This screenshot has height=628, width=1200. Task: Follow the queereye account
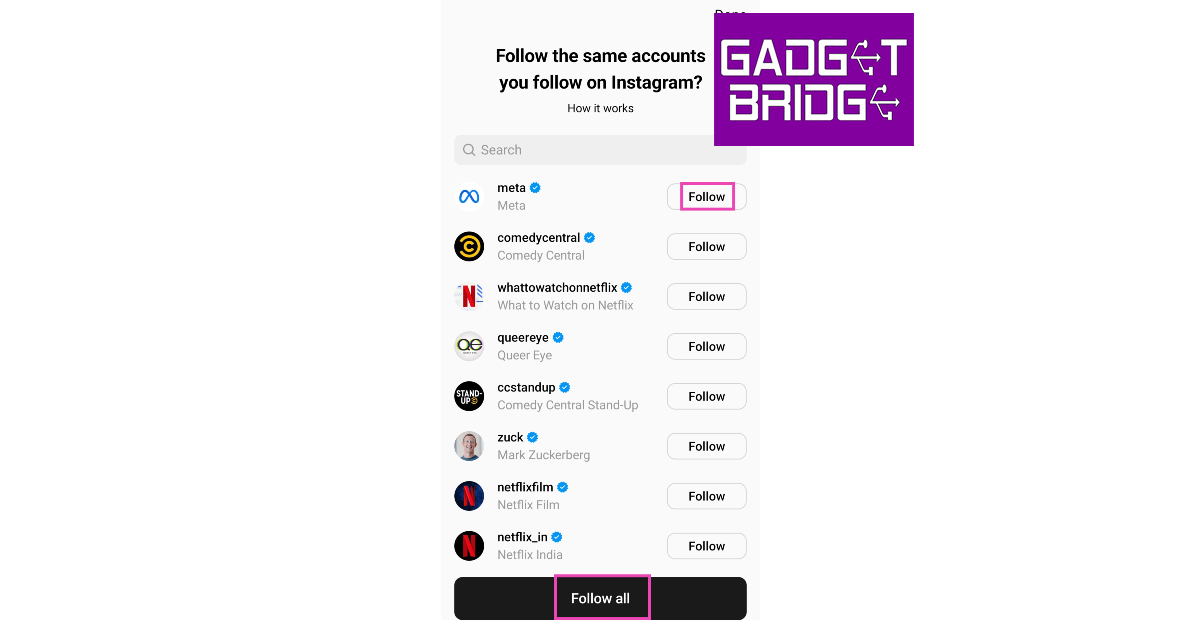(707, 347)
